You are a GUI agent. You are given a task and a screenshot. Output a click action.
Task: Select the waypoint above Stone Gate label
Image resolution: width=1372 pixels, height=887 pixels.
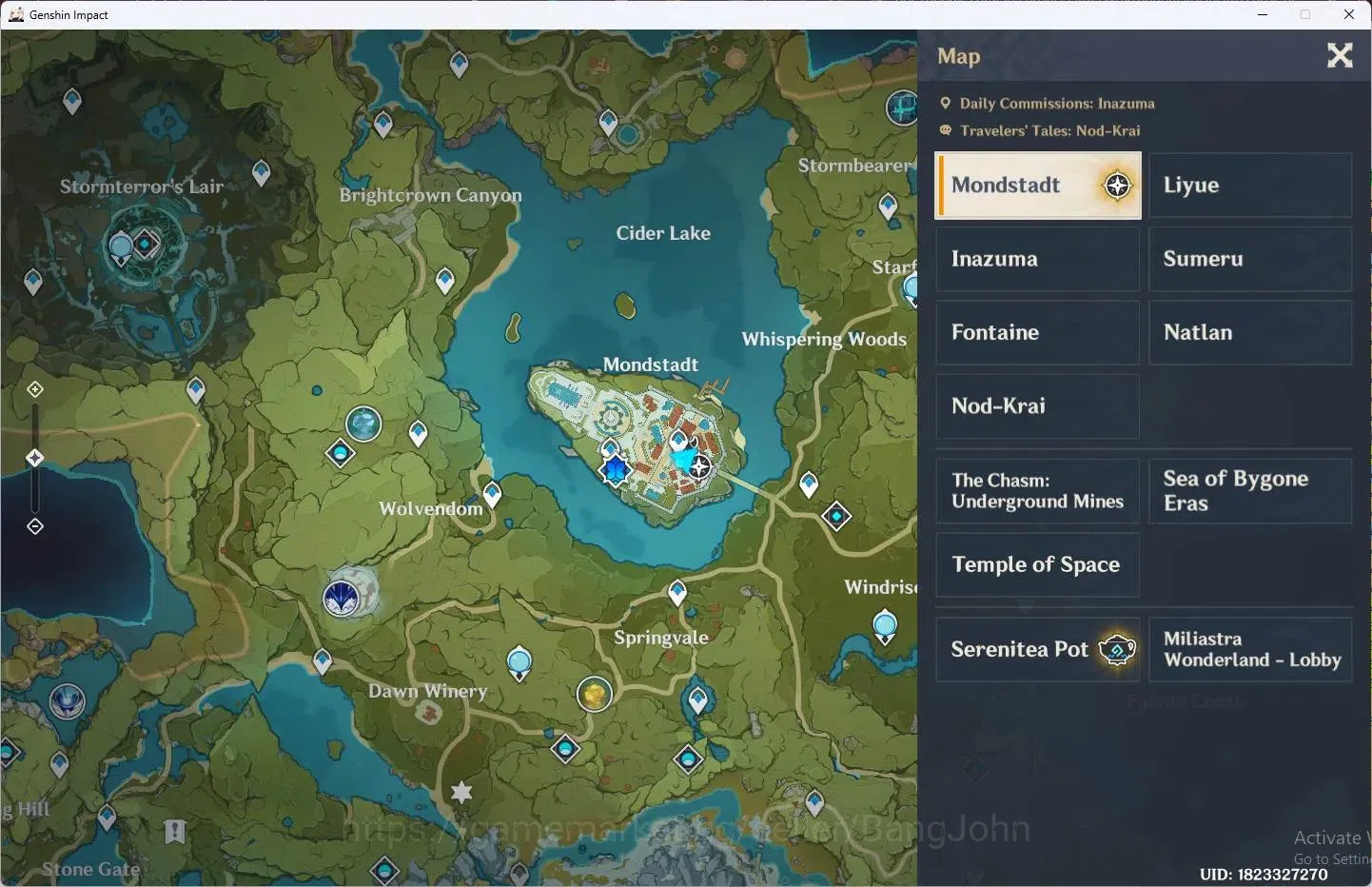point(107,818)
